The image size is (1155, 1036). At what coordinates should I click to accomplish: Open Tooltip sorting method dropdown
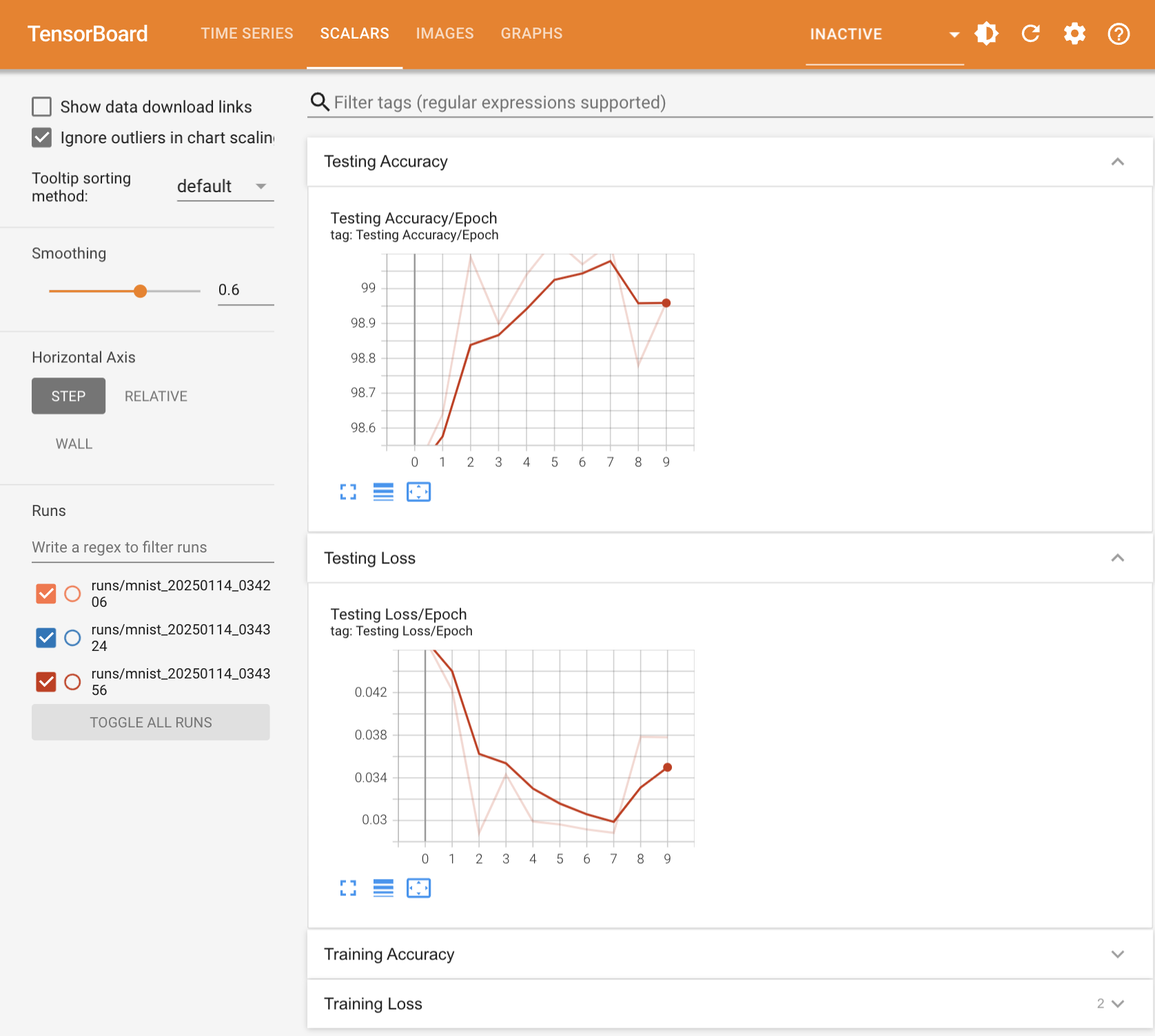click(x=225, y=187)
